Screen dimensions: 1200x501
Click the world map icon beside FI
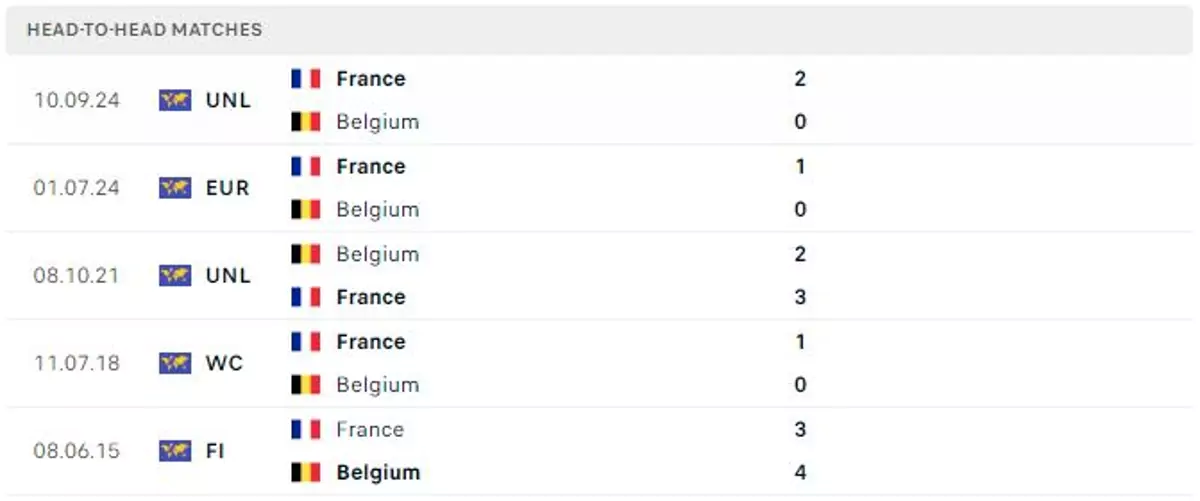[x=175, y=451]
